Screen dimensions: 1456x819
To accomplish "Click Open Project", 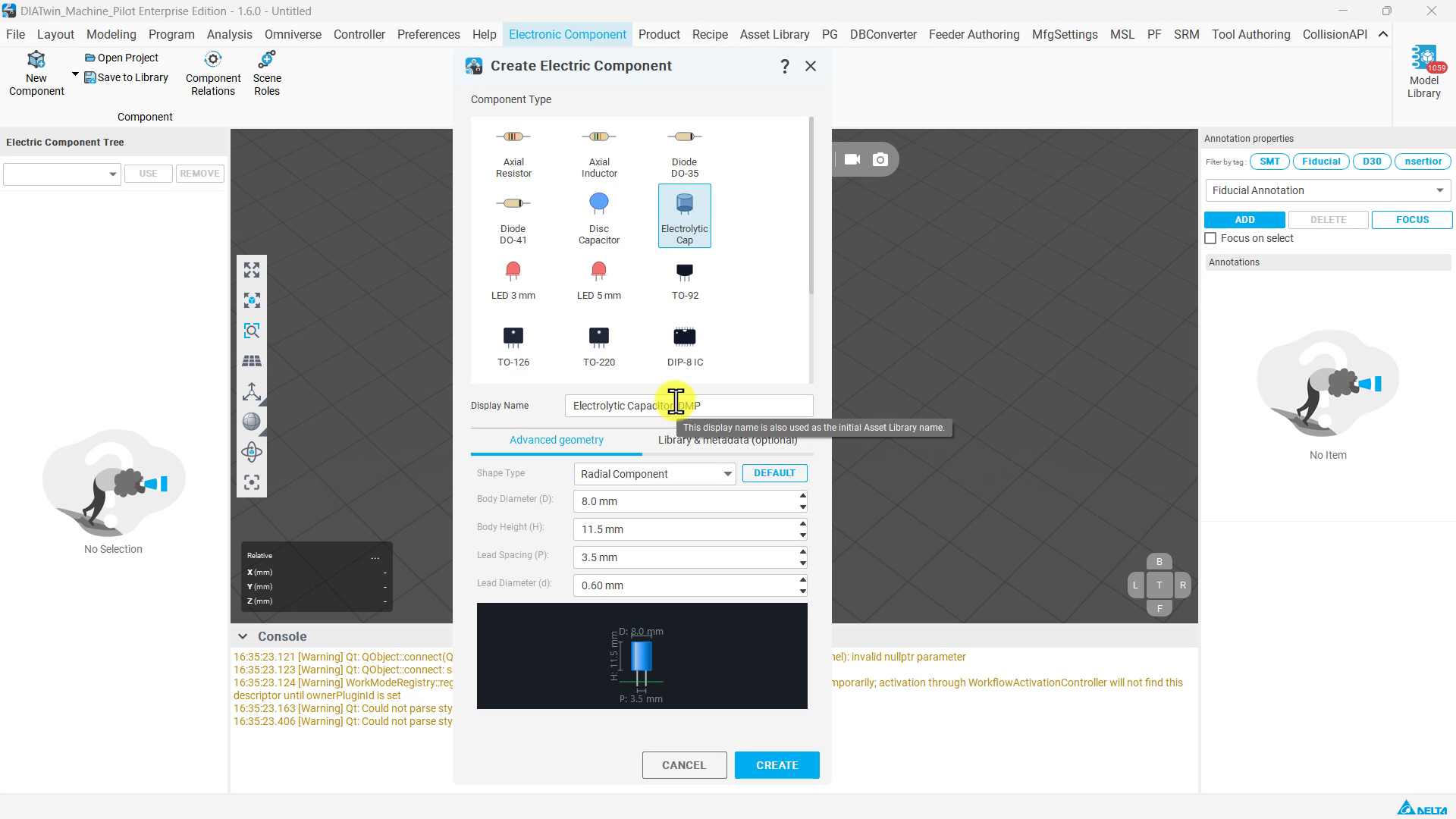I will 121,58.
